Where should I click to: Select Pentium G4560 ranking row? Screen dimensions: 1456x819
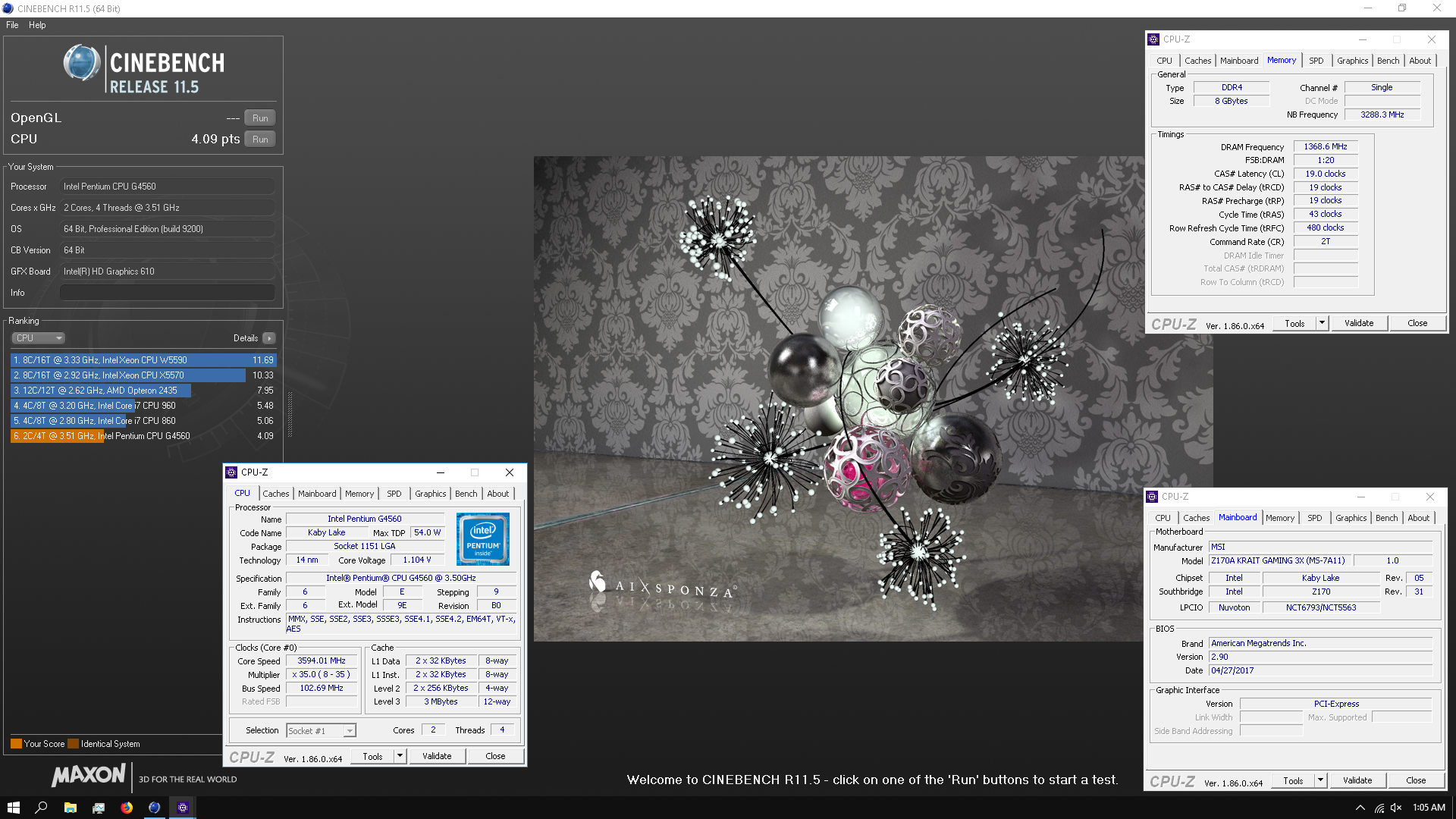point(143,436)
